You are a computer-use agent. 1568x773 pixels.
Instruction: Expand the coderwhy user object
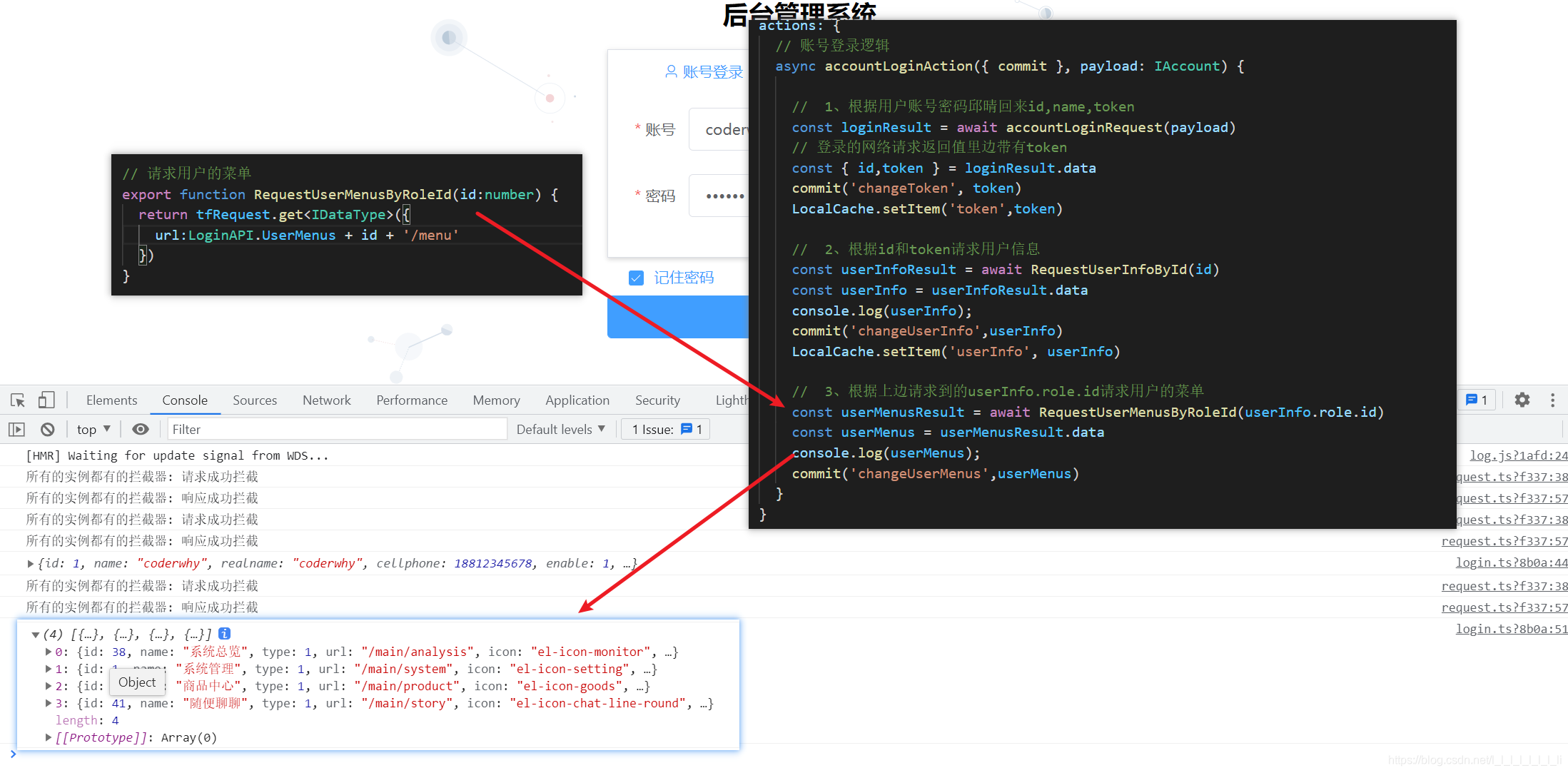point(31,564)
